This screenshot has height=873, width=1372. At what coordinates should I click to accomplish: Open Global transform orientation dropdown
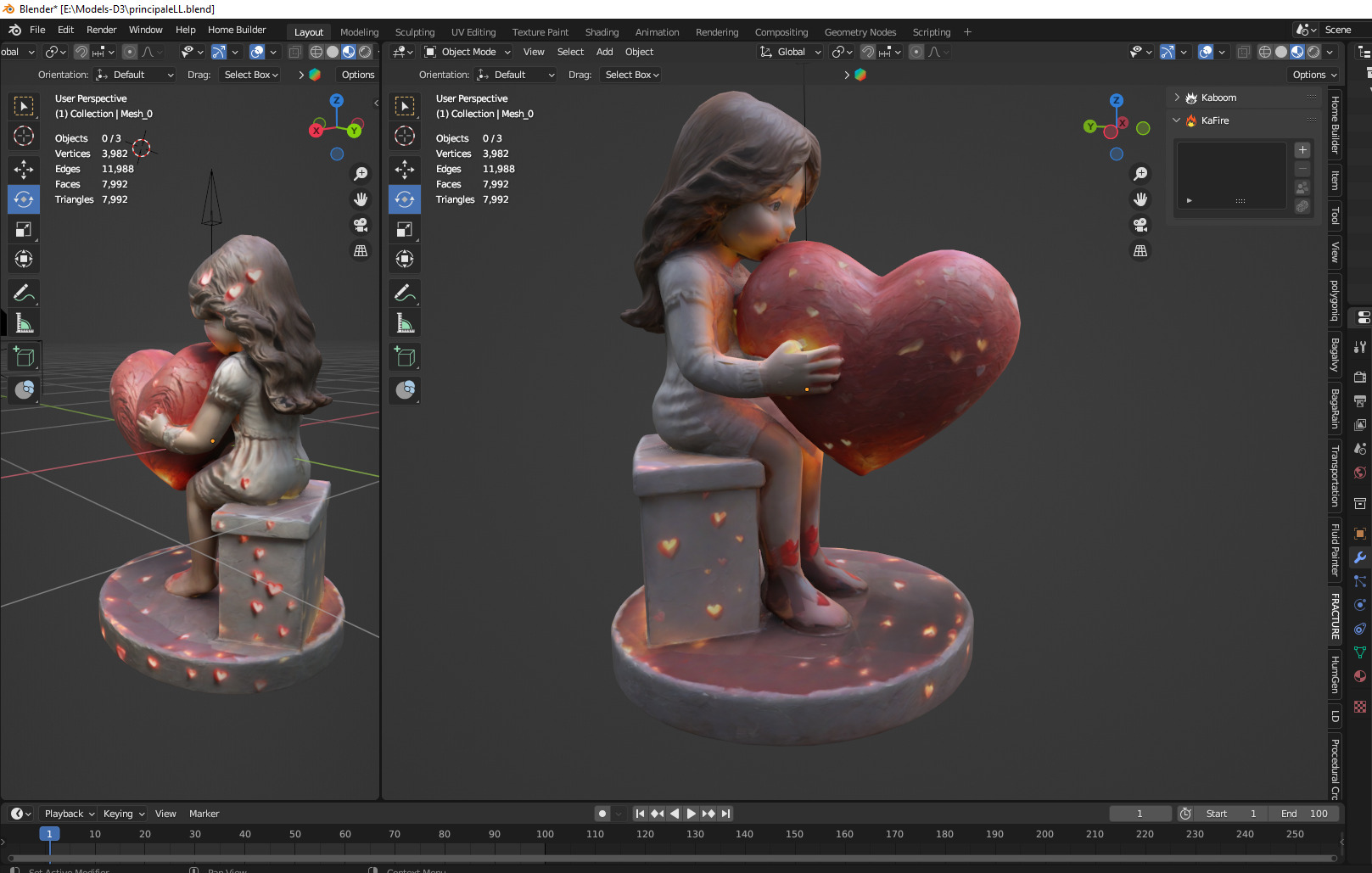[x=791, y=52]
